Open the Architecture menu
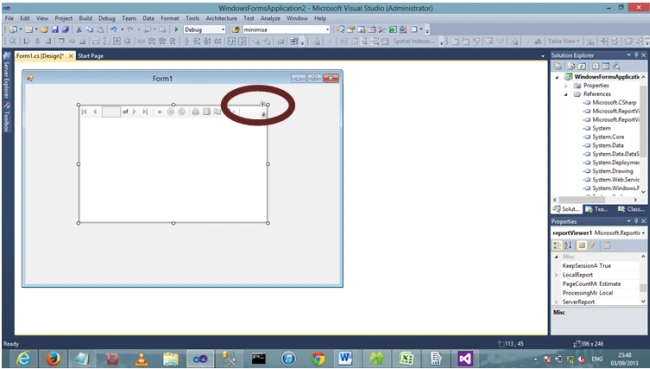 [x=221, y=18]
